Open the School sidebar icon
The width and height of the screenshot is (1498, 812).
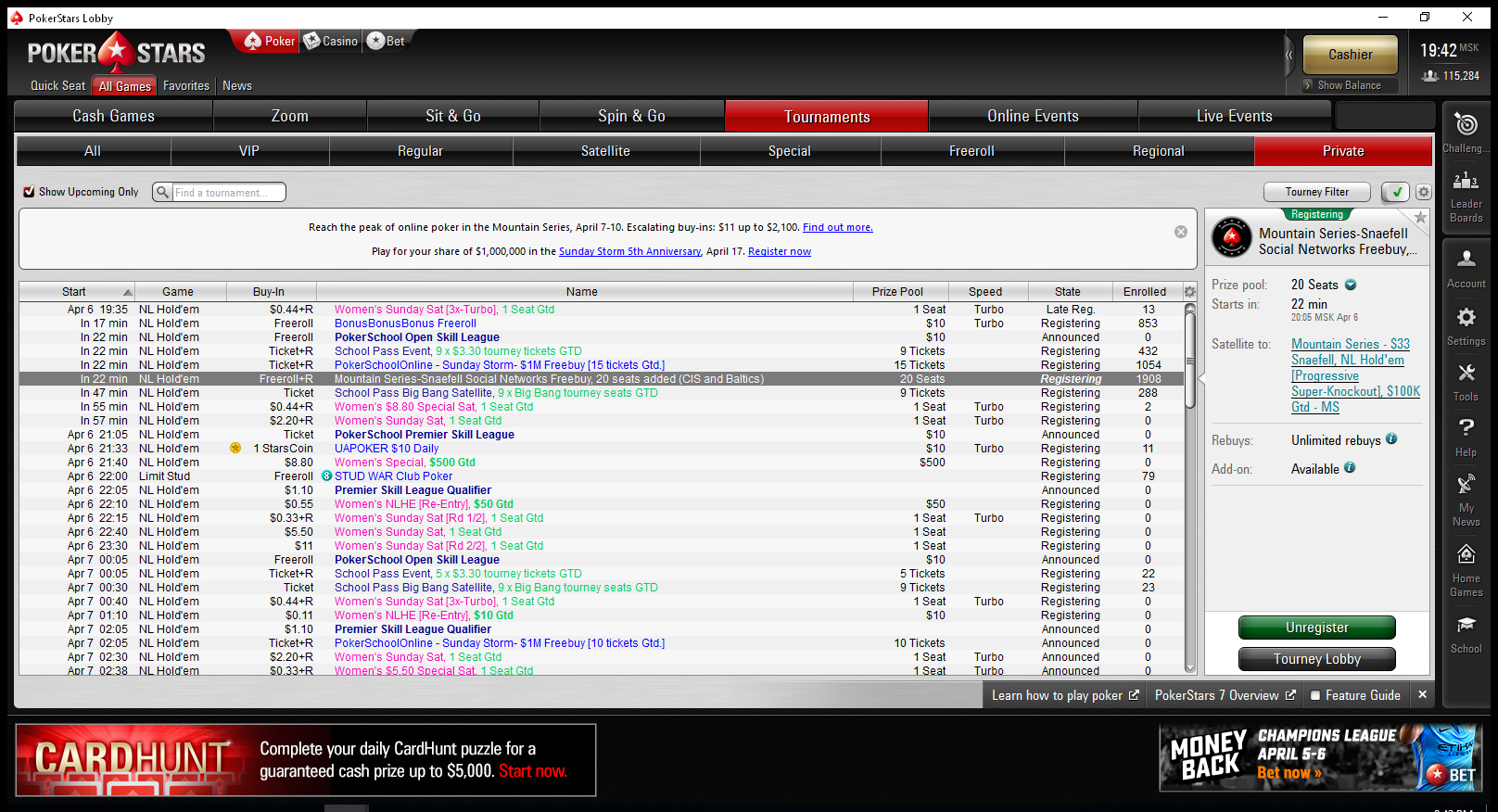(1466, 633)
